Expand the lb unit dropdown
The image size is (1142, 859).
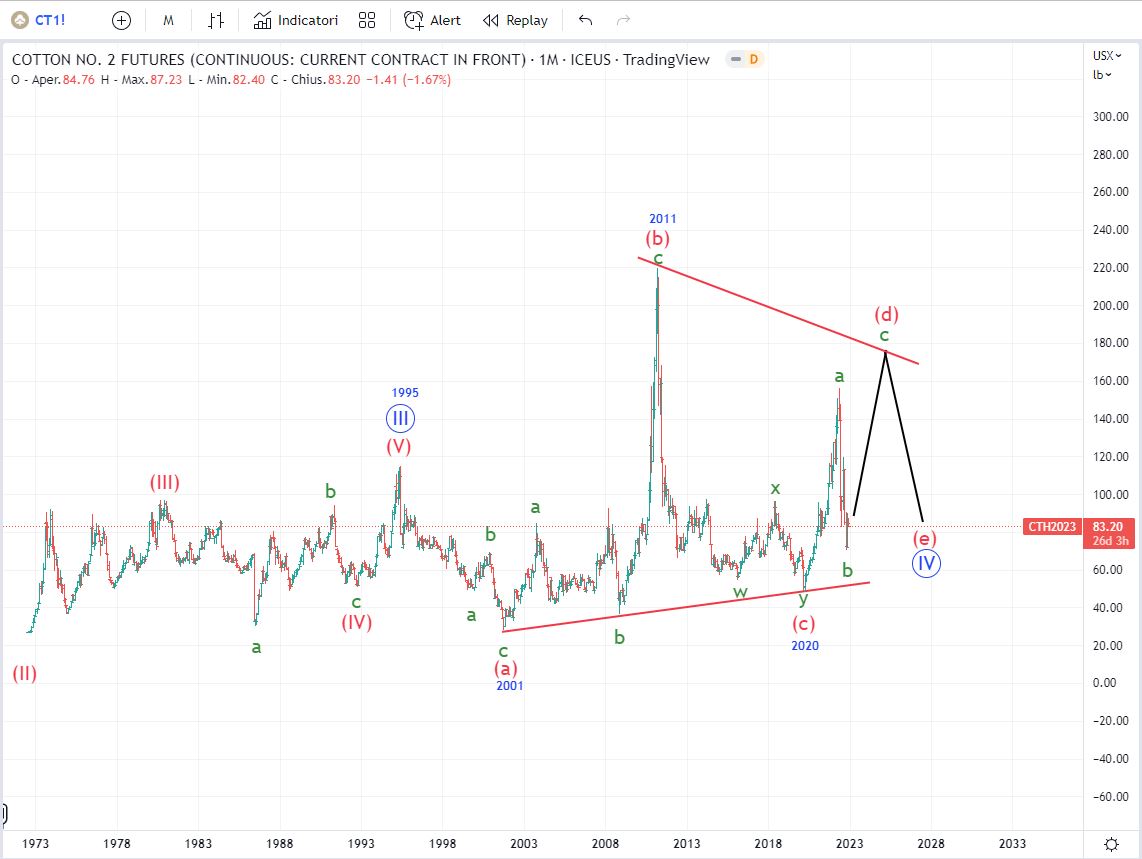click(1103, 74)
